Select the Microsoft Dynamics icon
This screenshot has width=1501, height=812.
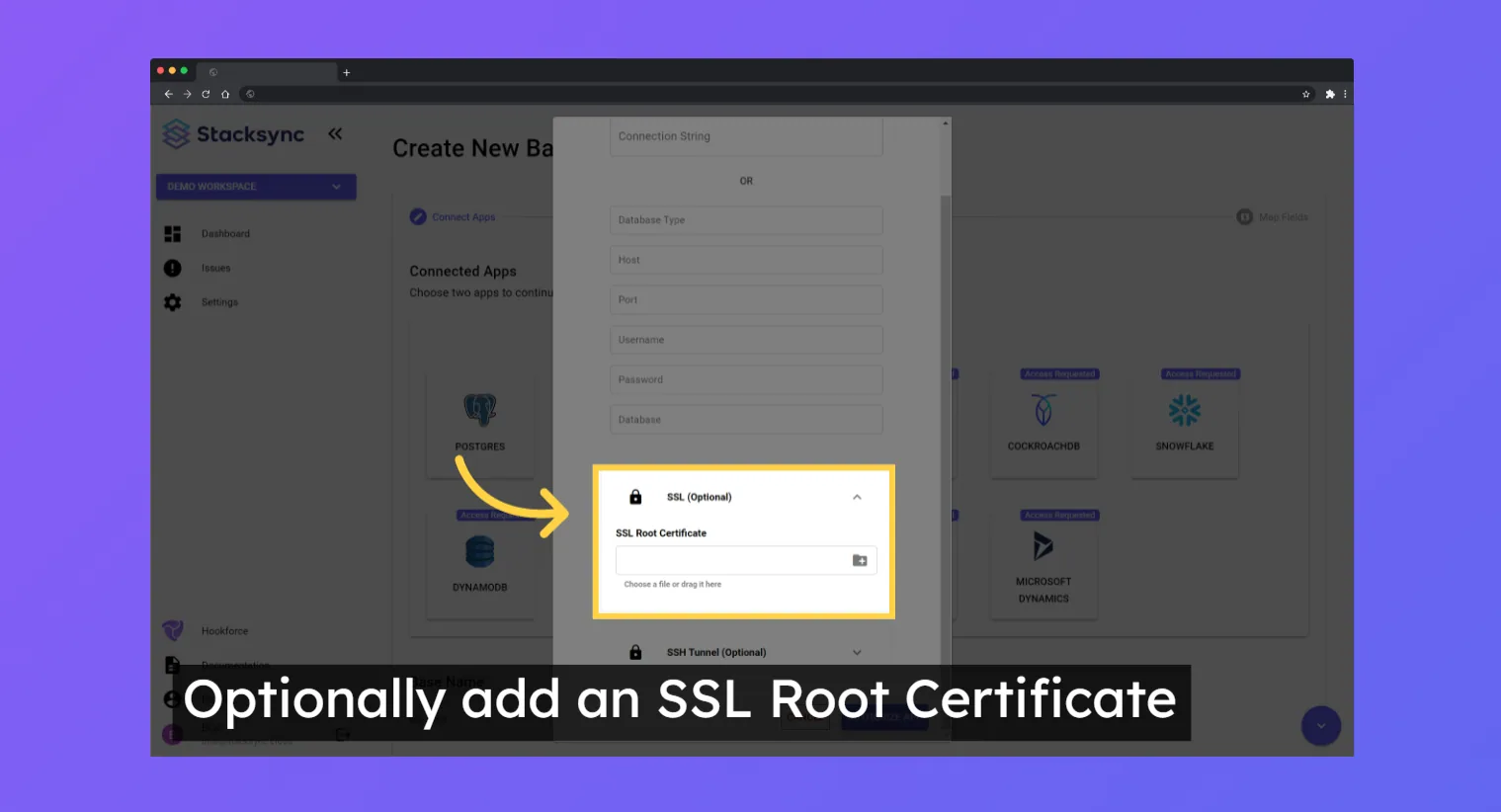point(1043,545)
